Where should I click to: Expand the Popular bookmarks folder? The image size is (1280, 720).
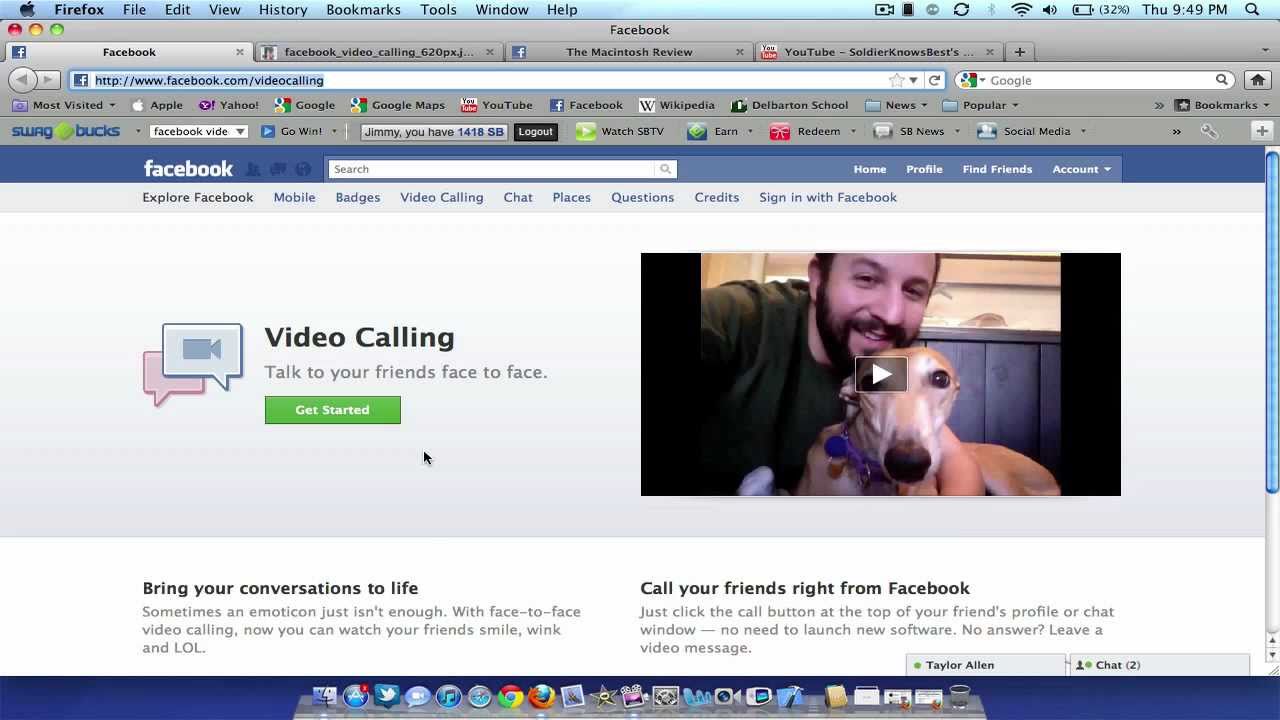pos(981,105)
